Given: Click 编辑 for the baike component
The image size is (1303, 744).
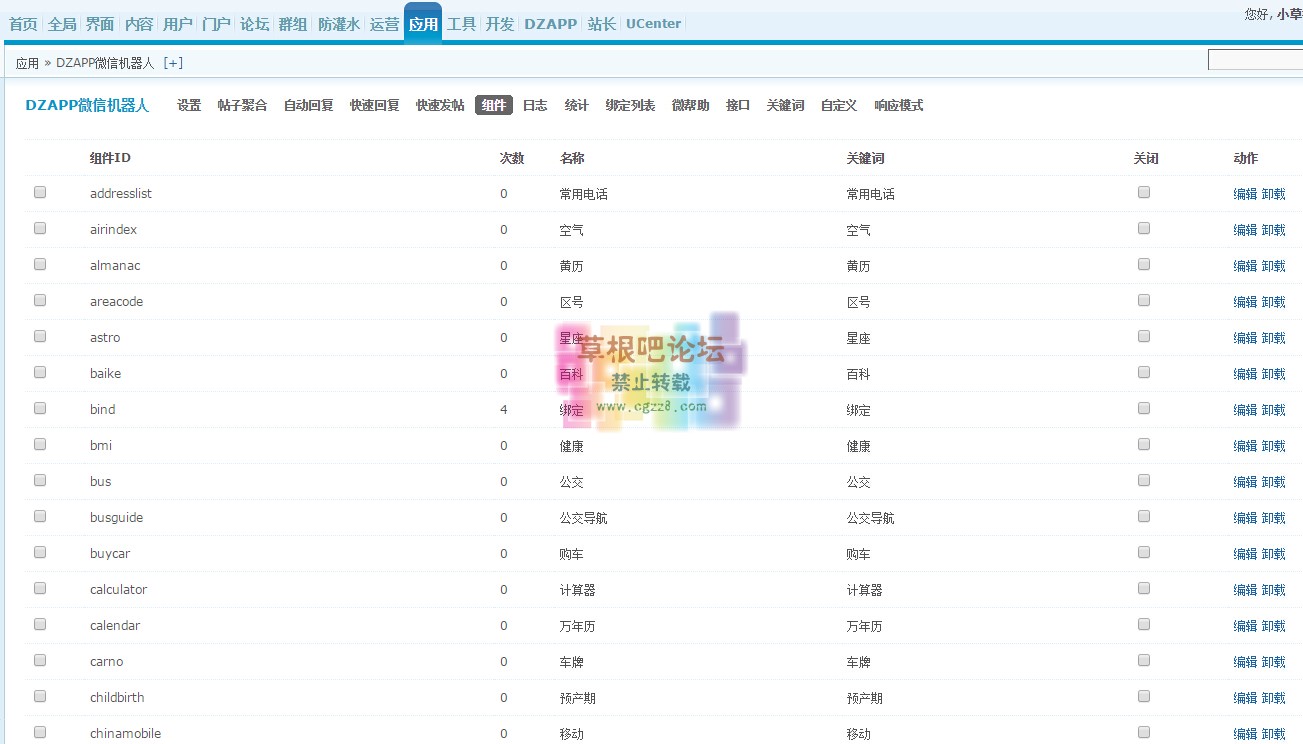Looking at the screenshot, I should pyautogui.click(x=1244, y=373).
